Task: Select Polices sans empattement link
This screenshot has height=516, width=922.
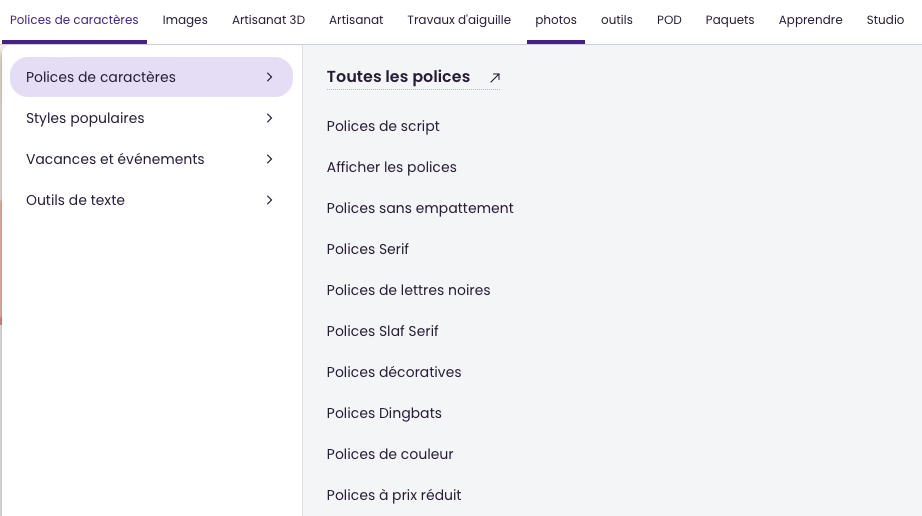Action: (x=420, y=208)
